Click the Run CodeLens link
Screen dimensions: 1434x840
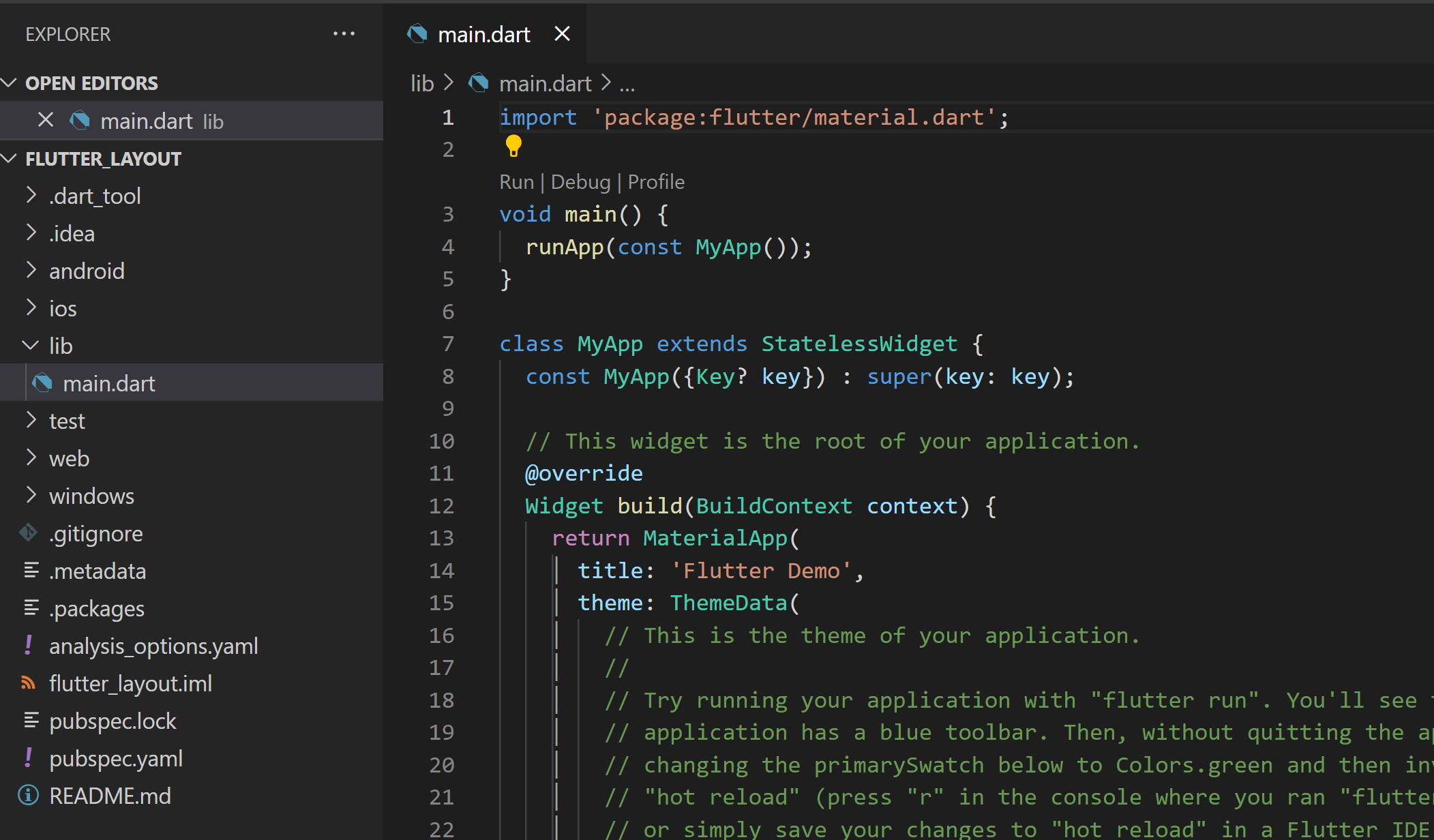click(516, 182)
